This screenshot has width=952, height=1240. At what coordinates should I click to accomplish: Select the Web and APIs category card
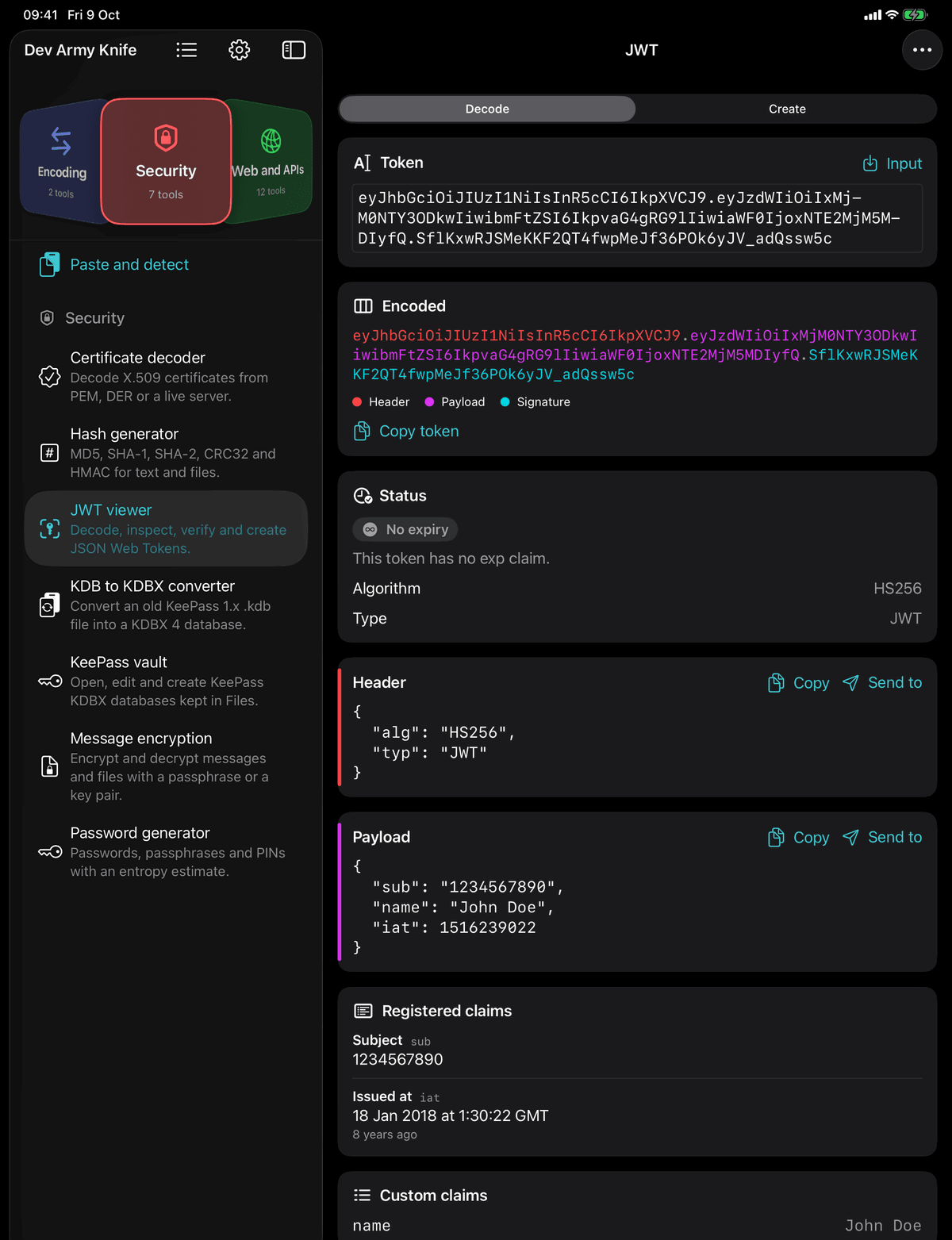click(270, 162)
